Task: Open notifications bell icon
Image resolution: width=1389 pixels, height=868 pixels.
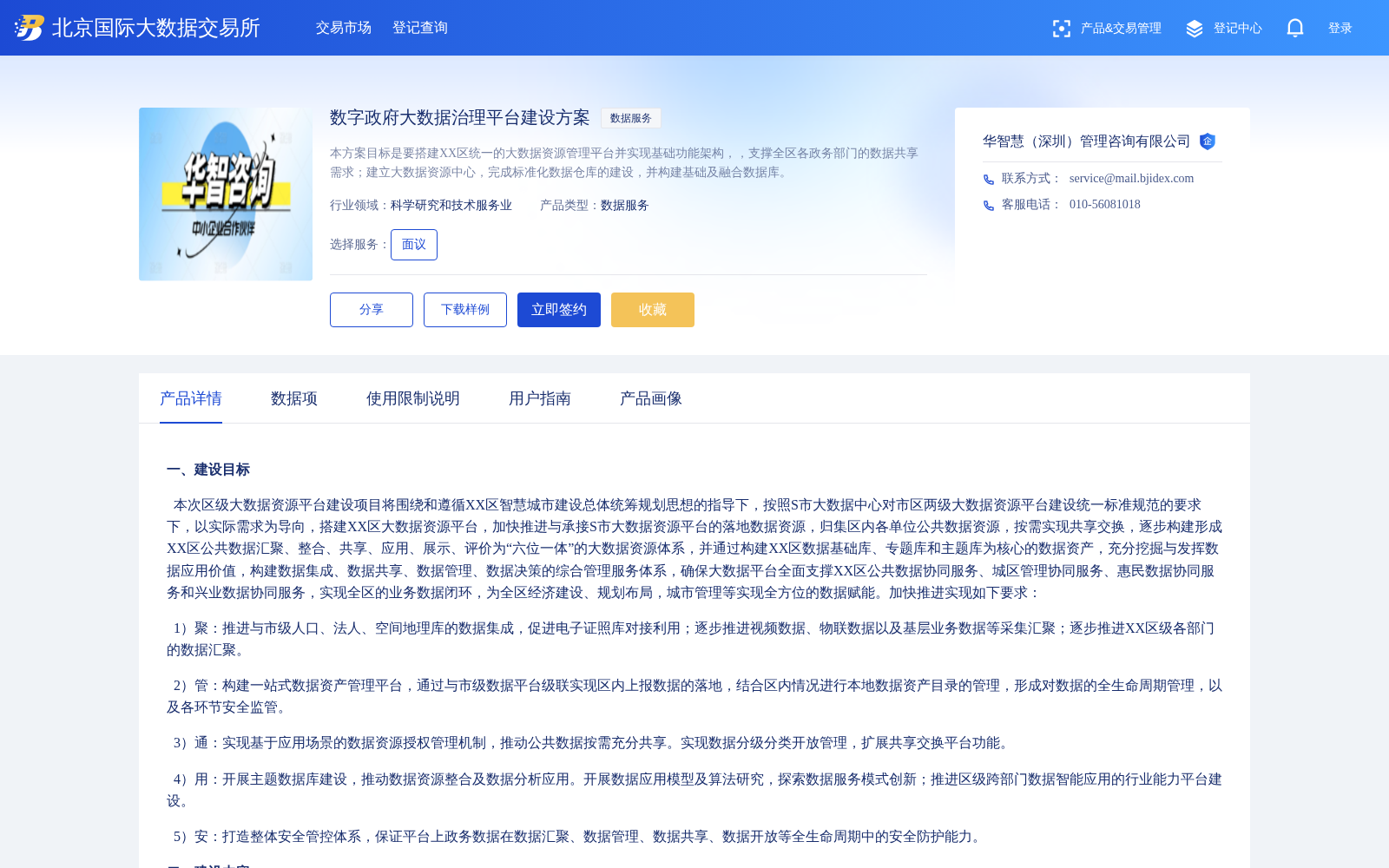Action: (x=1295, y=28)
